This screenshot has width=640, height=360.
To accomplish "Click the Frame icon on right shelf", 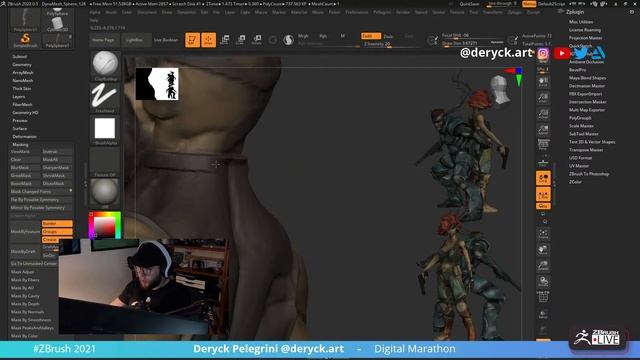I will (543, 234).
